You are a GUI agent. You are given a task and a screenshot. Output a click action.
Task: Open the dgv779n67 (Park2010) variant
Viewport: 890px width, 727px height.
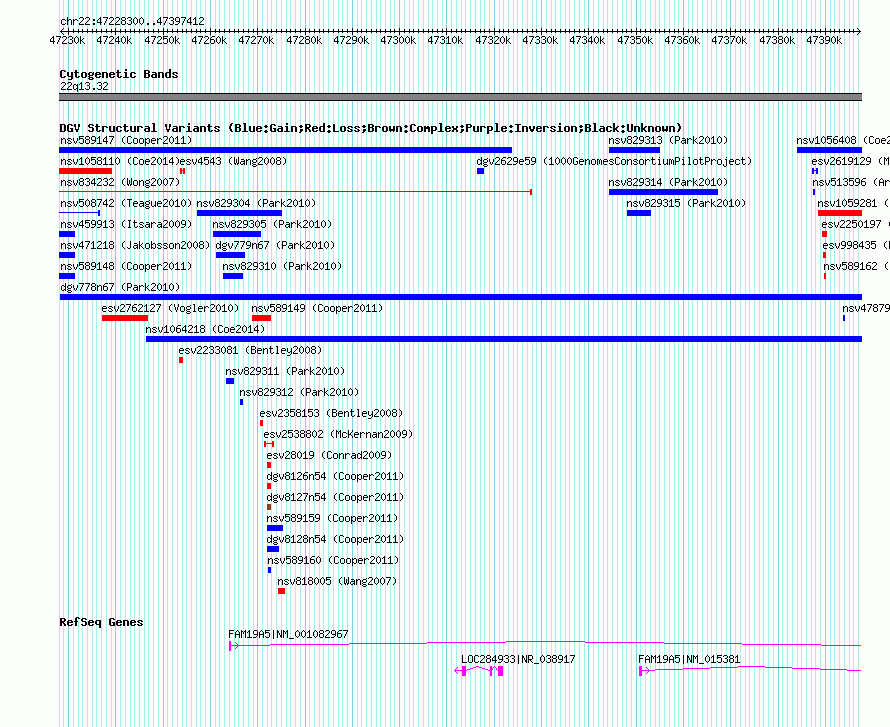(275, 245)
